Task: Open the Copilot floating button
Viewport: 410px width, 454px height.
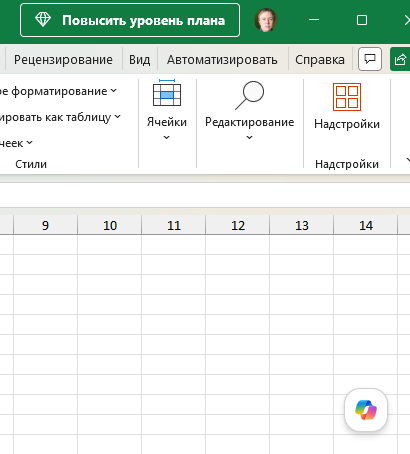Action: point(366,410)
